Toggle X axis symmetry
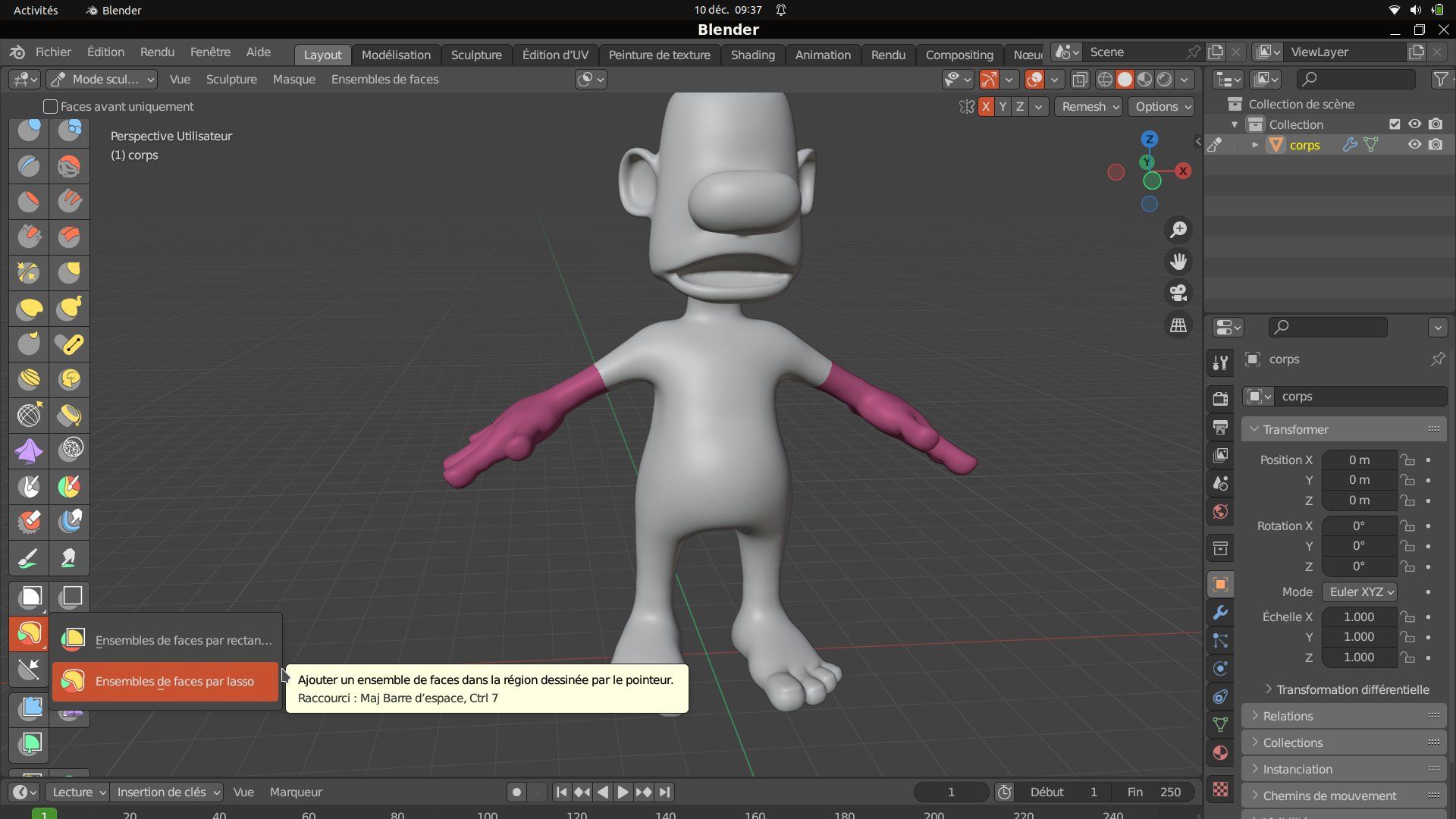The image size is (1456, 819). pos(985,107)
